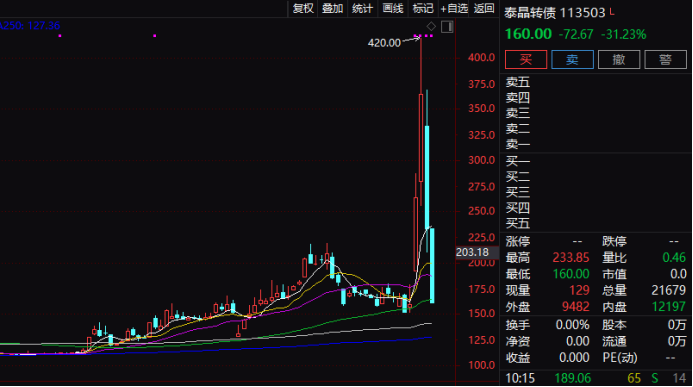Viewport: 693px width, 387px height.
Task: Click 返回 to go back
Action: point(484,8)
